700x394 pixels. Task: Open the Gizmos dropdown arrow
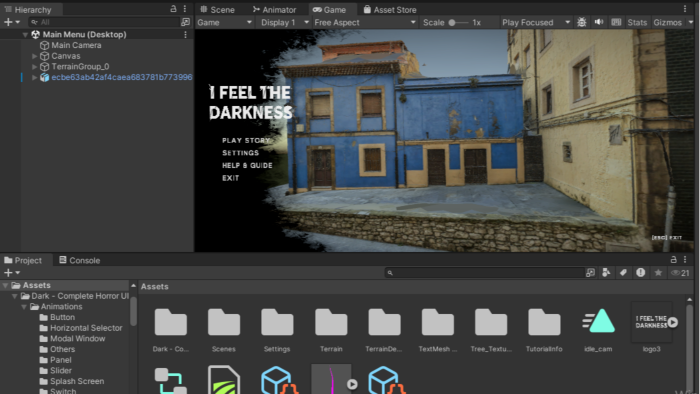click(x=691, y=22)
